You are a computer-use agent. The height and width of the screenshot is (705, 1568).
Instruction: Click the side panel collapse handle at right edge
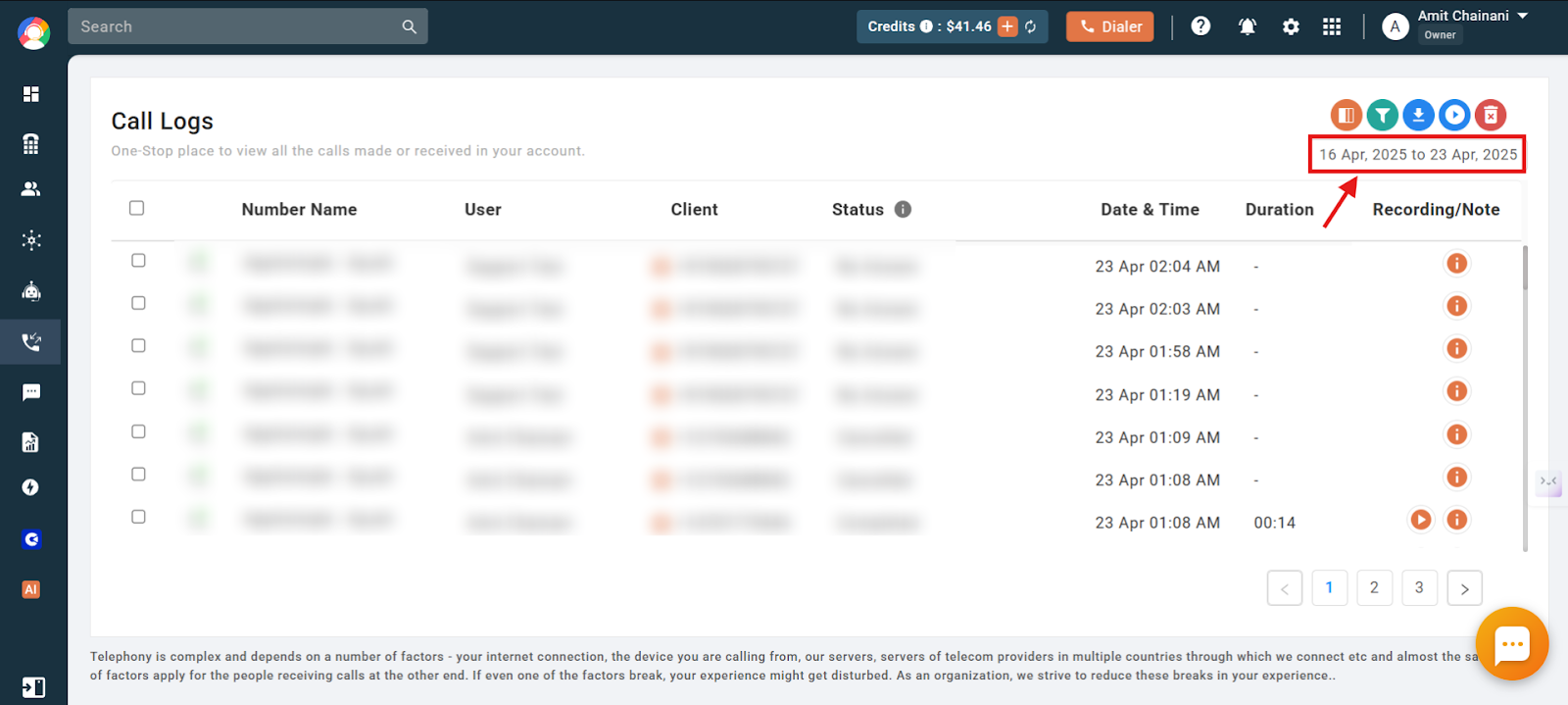pos(1548,481)
